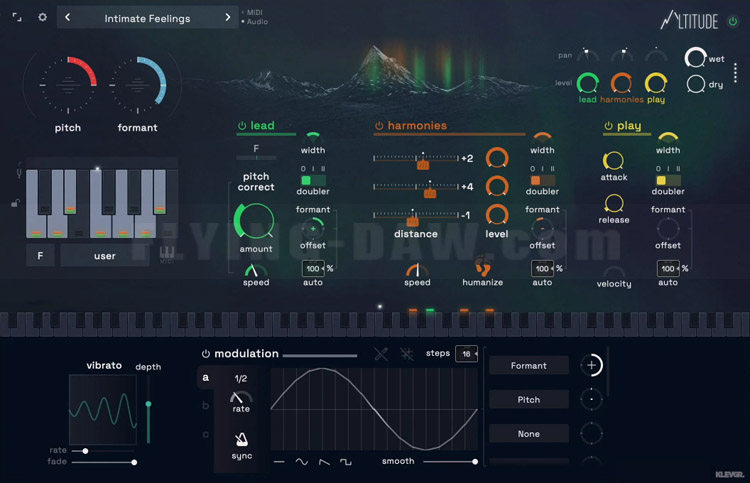Open the three-dot menu near dry knob

[736, 73]
